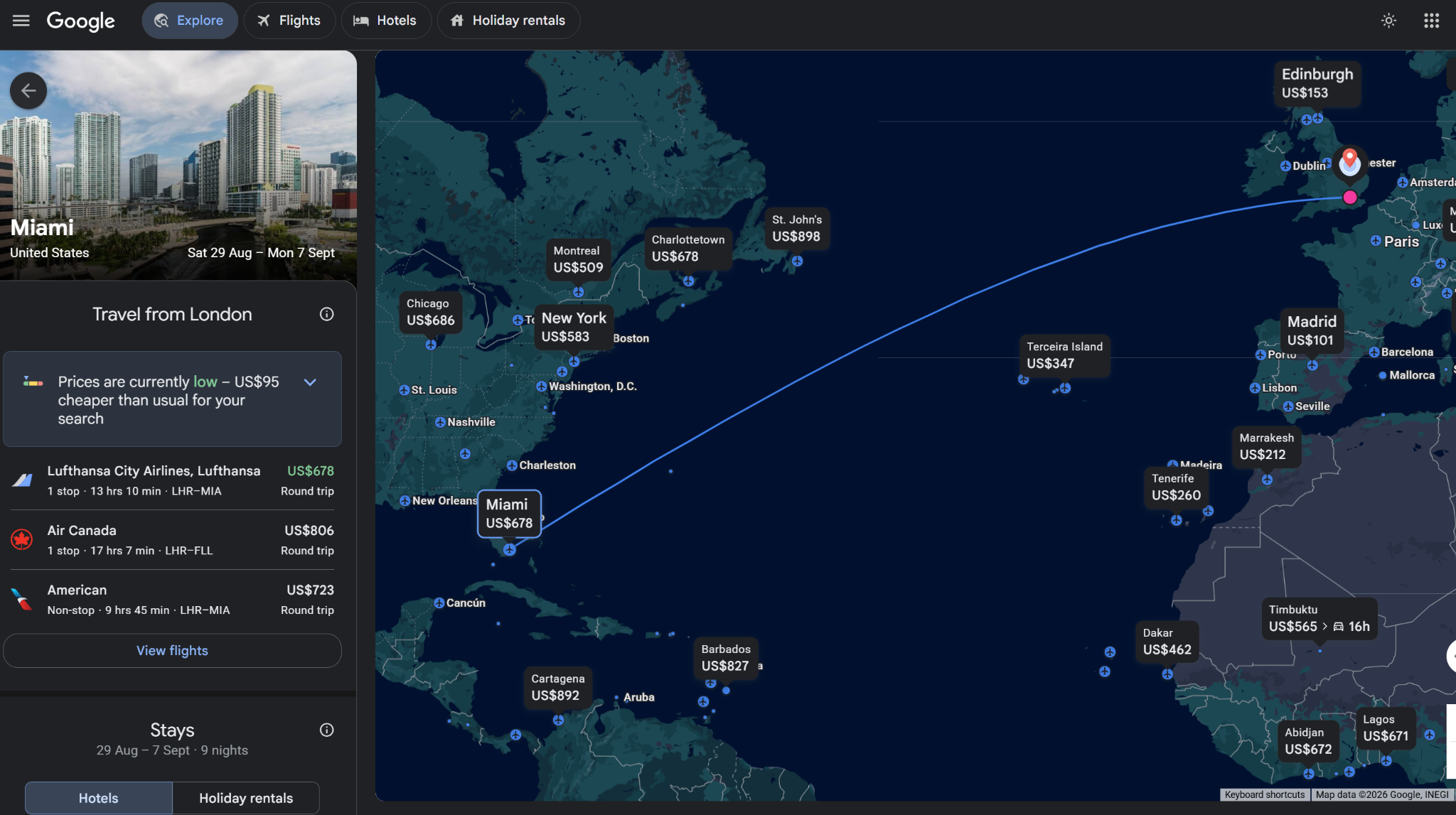The image size is (1456, 815).
Task: Click the Boston city label
Action: 631,338
